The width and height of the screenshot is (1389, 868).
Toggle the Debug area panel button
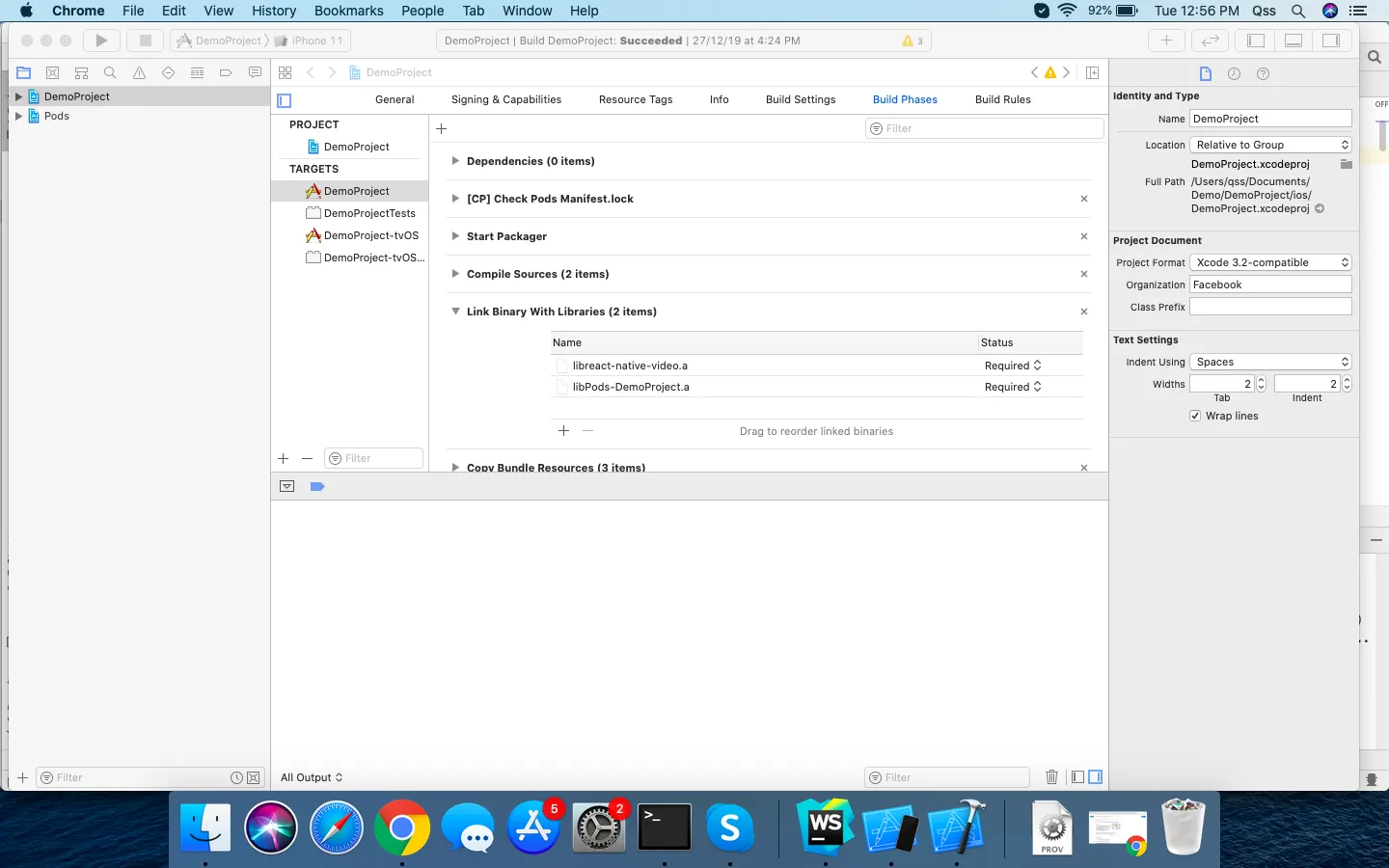click(1294, 41)
